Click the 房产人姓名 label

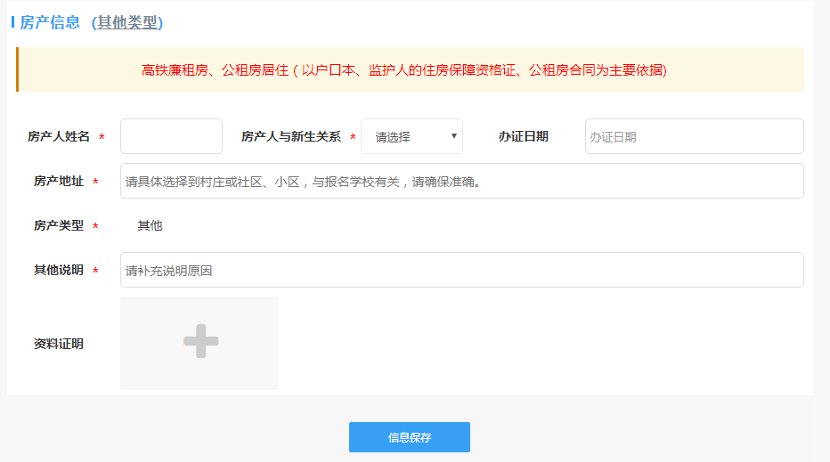click(59, 136)
